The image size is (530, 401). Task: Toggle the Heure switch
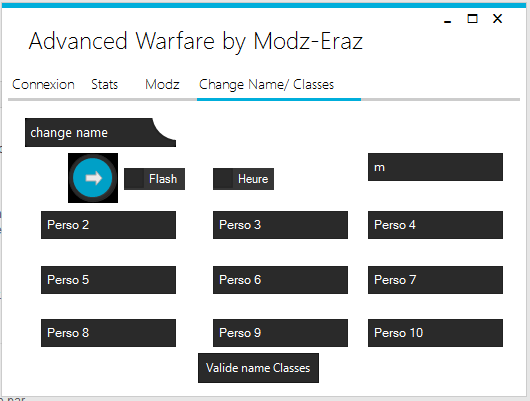pos(243,179)
